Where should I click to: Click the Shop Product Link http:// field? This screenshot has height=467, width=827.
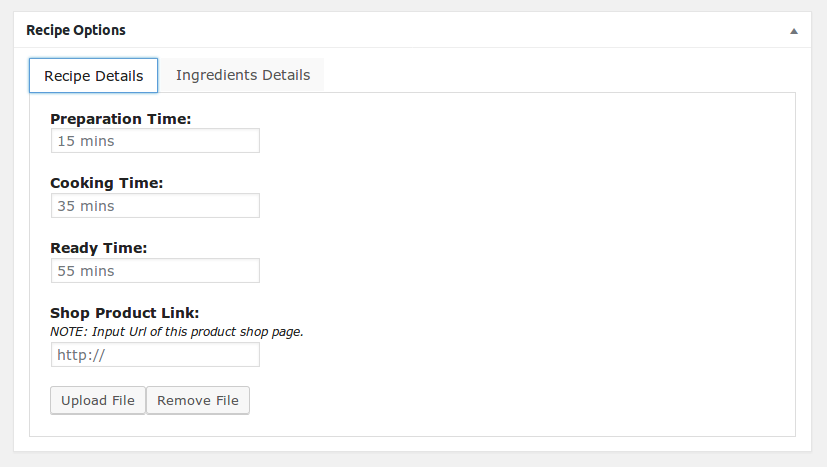[155, 355]
